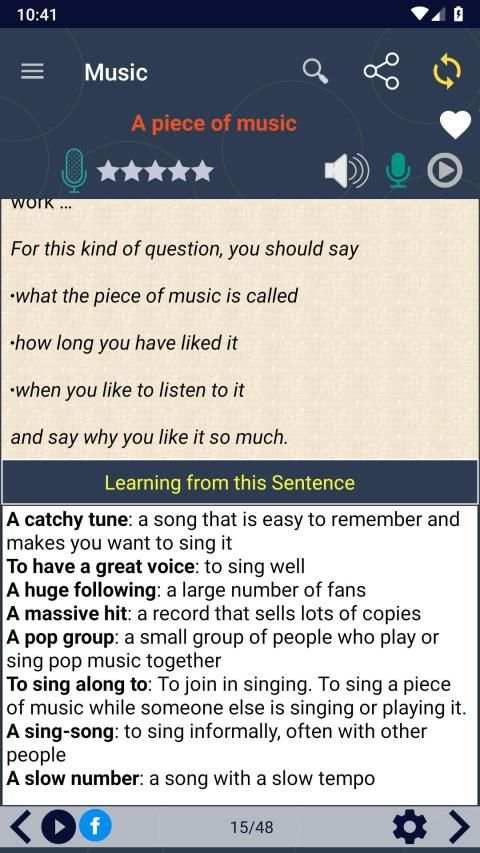480x853 pixels.
Task: Open the Facebook icon
Action: [95, 826]
